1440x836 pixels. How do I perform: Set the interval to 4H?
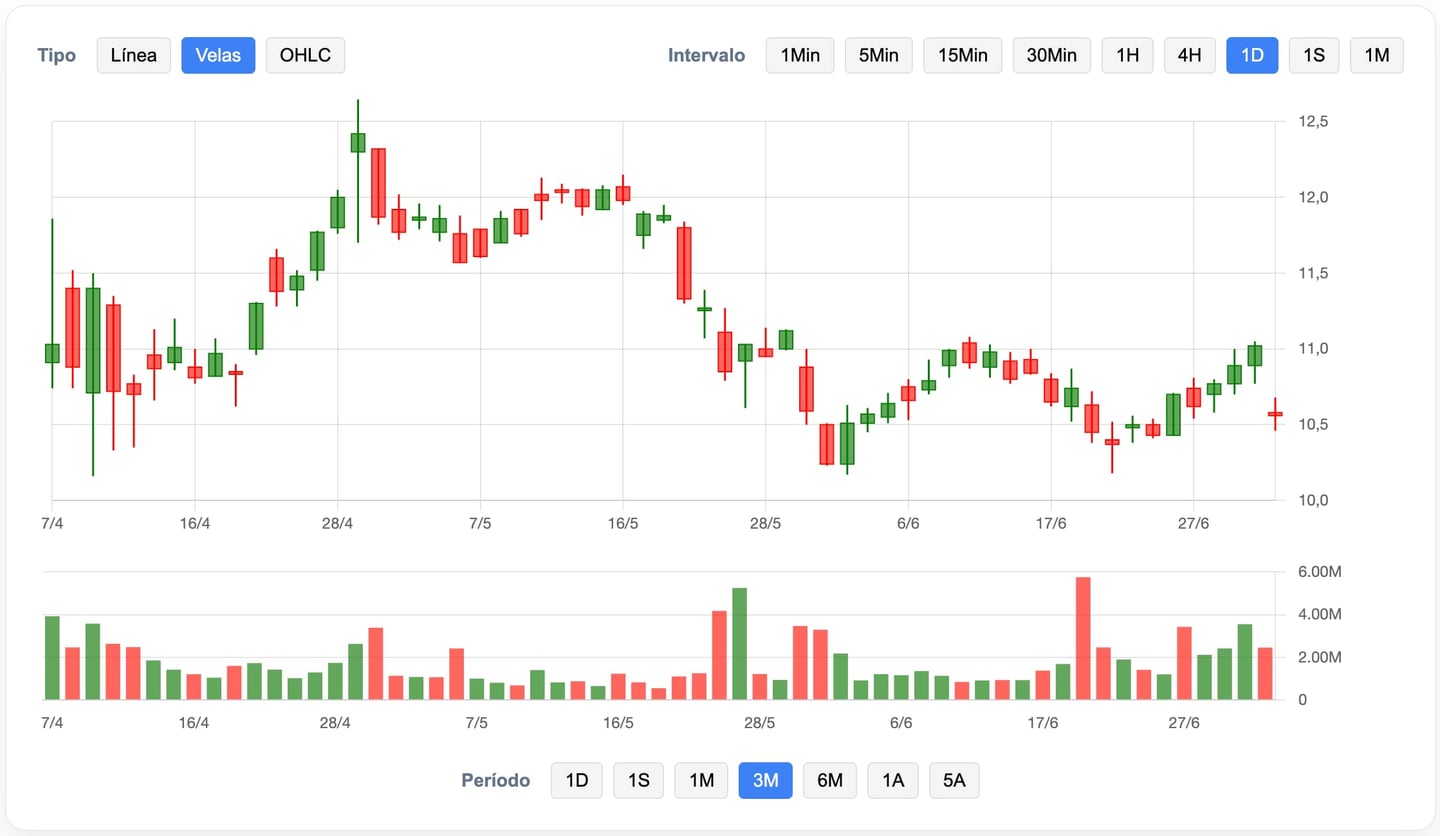[1189, 55]
